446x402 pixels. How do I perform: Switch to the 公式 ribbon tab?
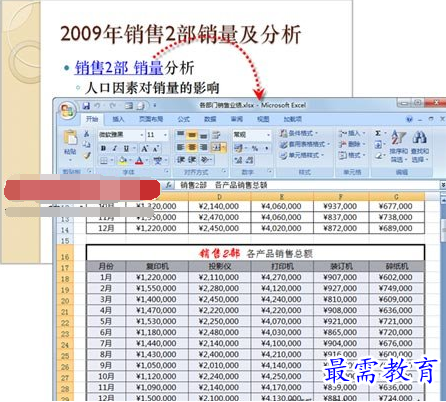coord(184,119)
